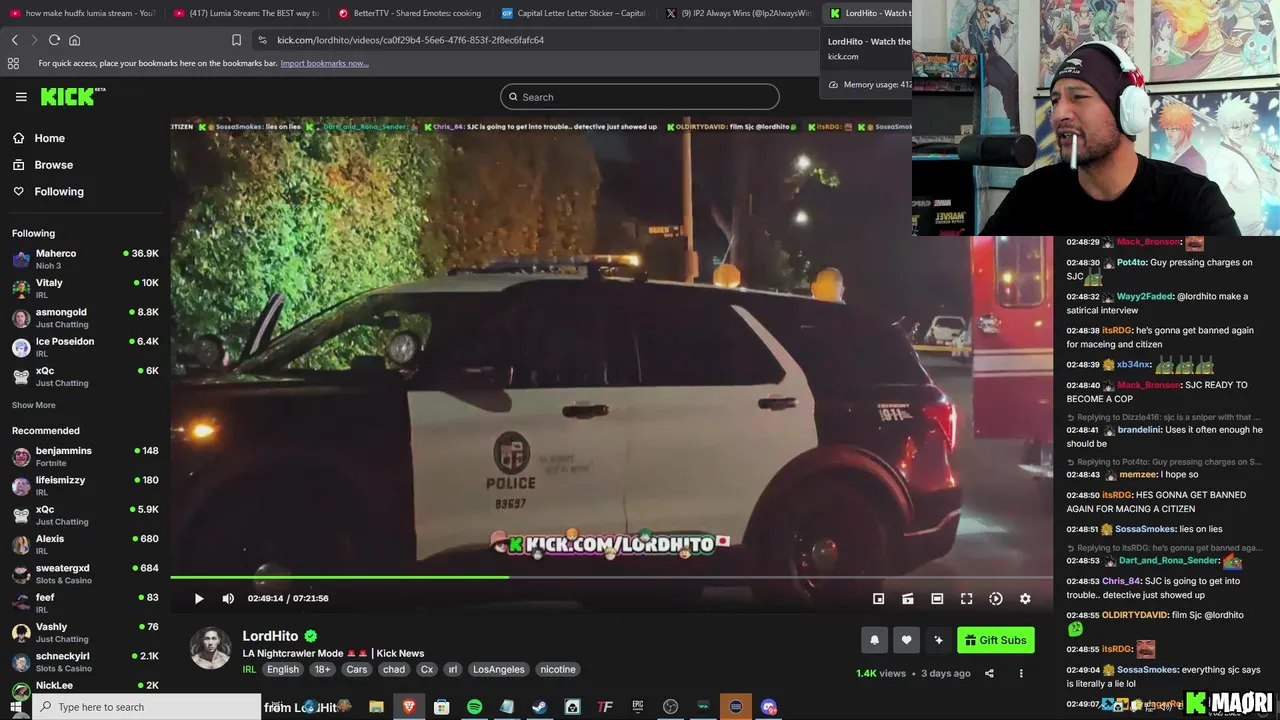
Task: Click the Search field on Kick
Action: 640,97
